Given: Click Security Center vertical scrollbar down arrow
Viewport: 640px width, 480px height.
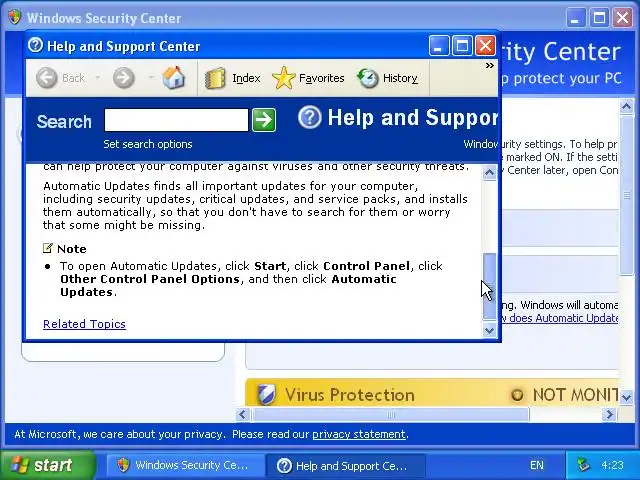Looking at the screenshot, I should (x=627, y=396).
